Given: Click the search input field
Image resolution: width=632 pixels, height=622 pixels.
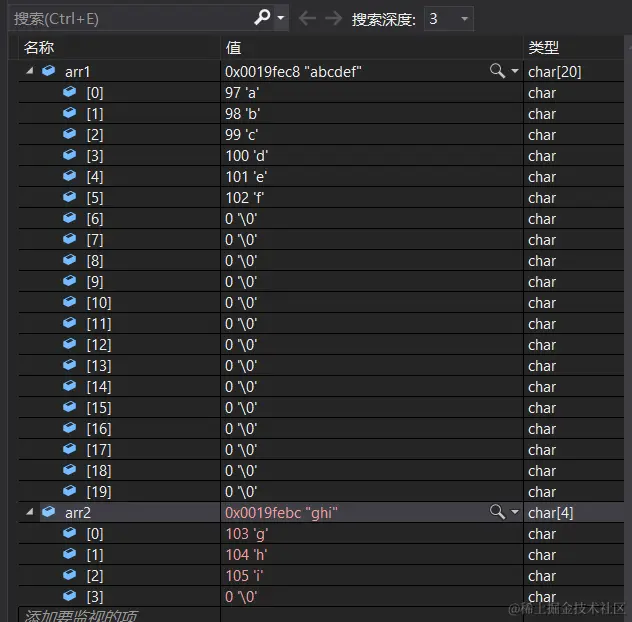Looking at the screenshot, I should (131, 19).
